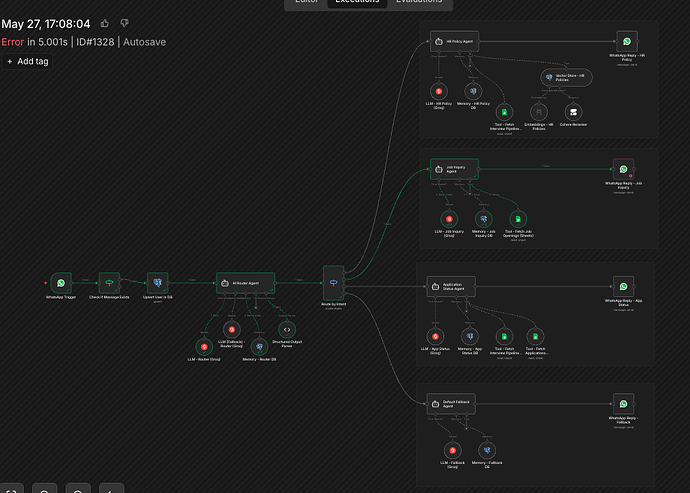690x493 pixels.
Task: Open the Check If Message Exists node
Action: tap(109, 283)
